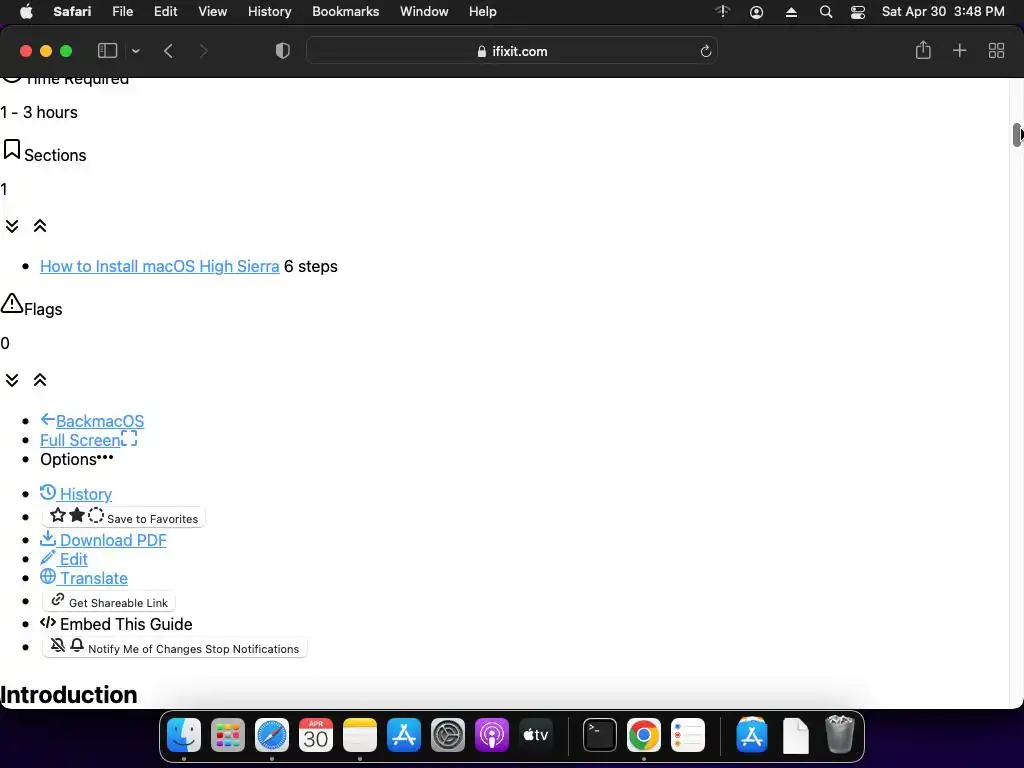View the guide History
The image size is (1024, 768).
point(76,494)
